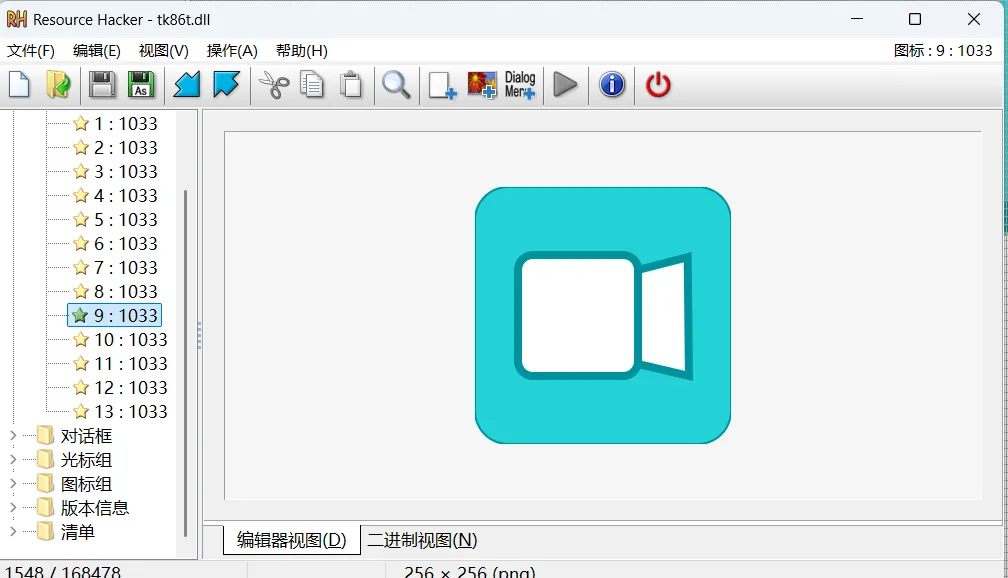Viewport: 1008px width, 578px height.
Task: Select icon resource 3 : 1033
Action: 125,172
